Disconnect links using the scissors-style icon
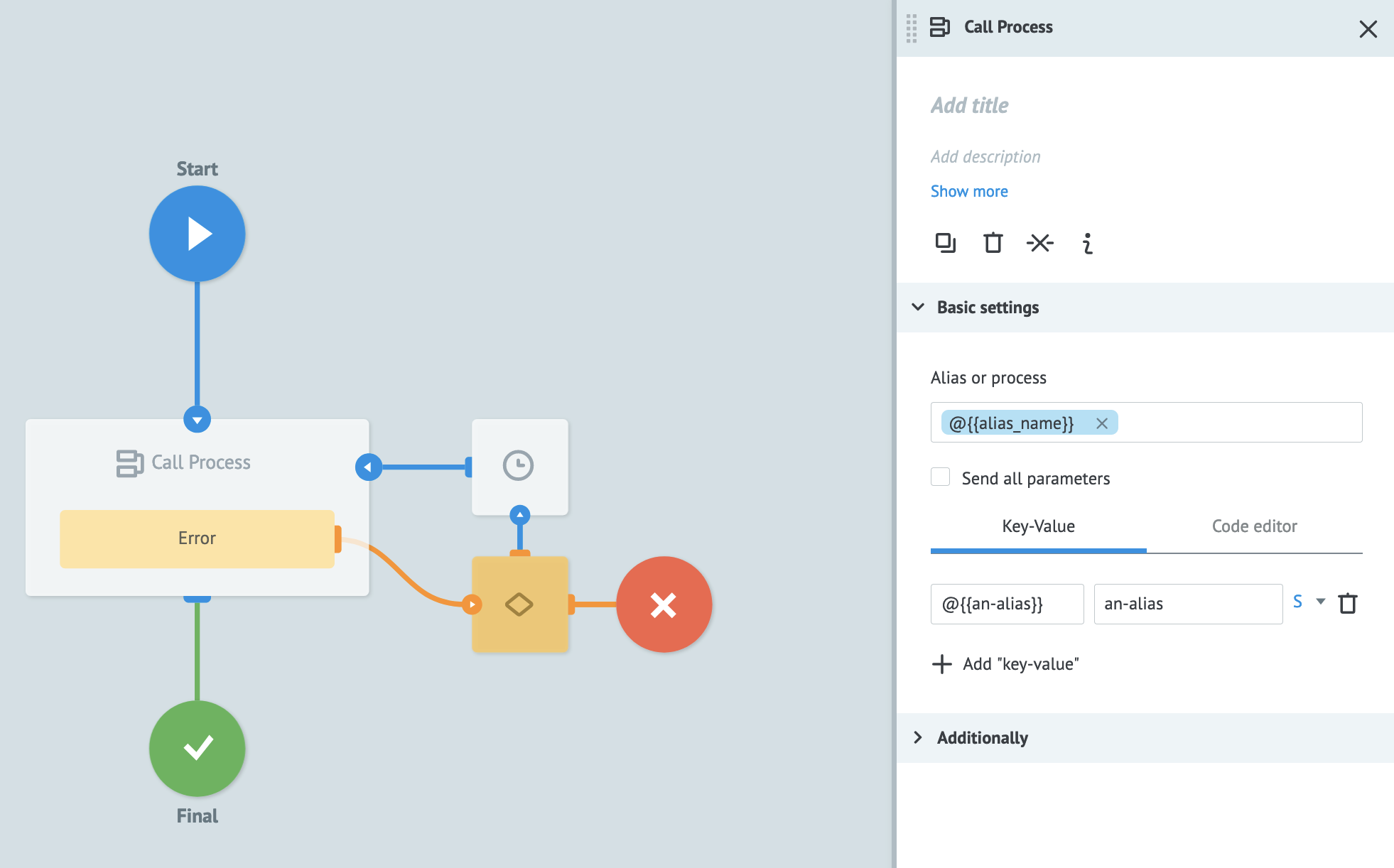Viewport: 1394px width, 868px height. pos(1039,243)
